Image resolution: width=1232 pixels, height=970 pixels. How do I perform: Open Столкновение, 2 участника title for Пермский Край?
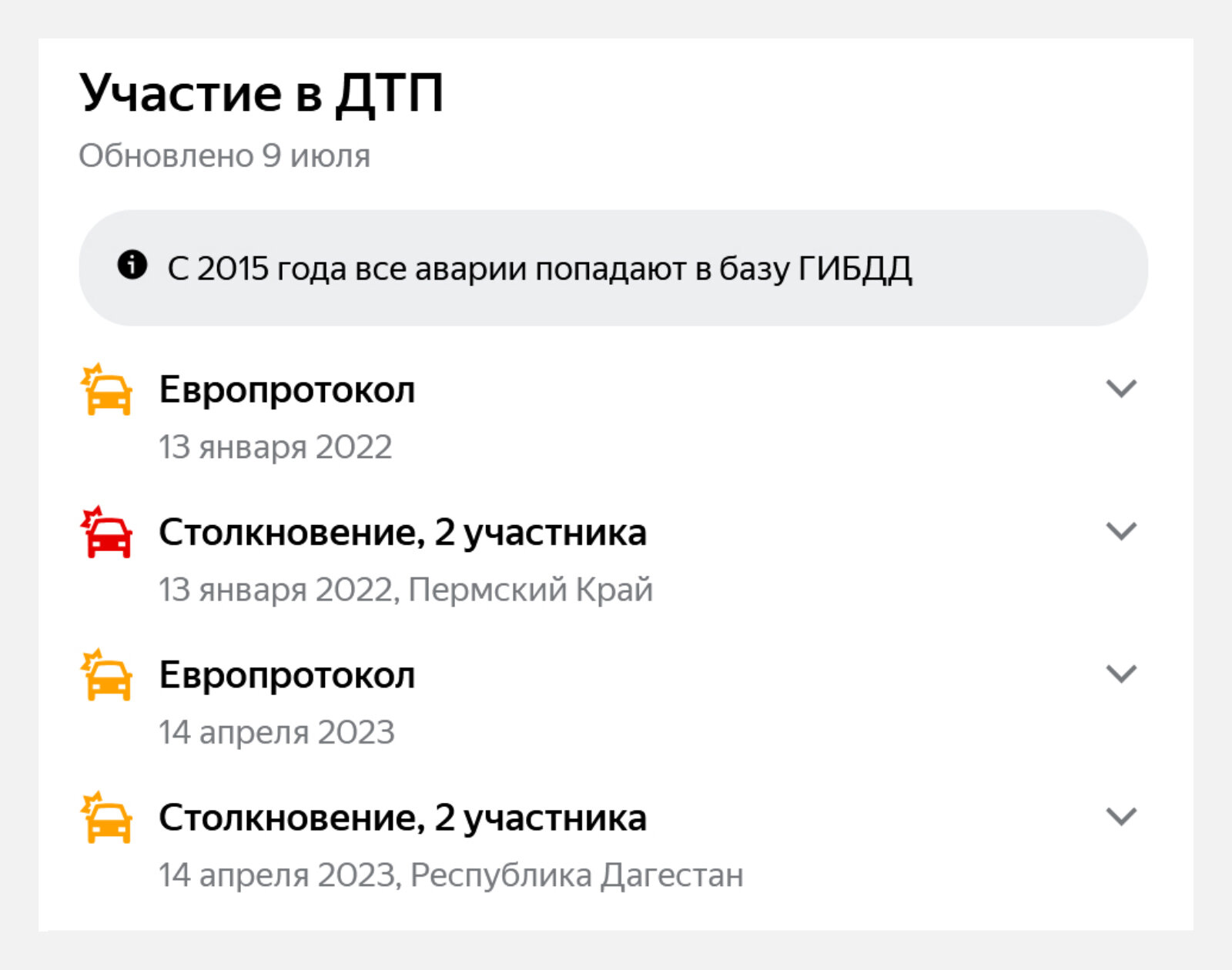tap(403, 533)
